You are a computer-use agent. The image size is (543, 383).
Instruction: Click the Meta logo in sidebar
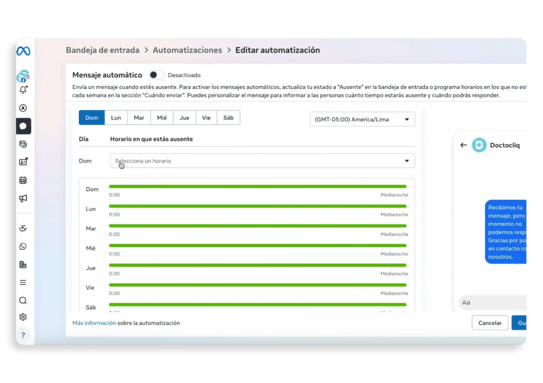(23, 51)
